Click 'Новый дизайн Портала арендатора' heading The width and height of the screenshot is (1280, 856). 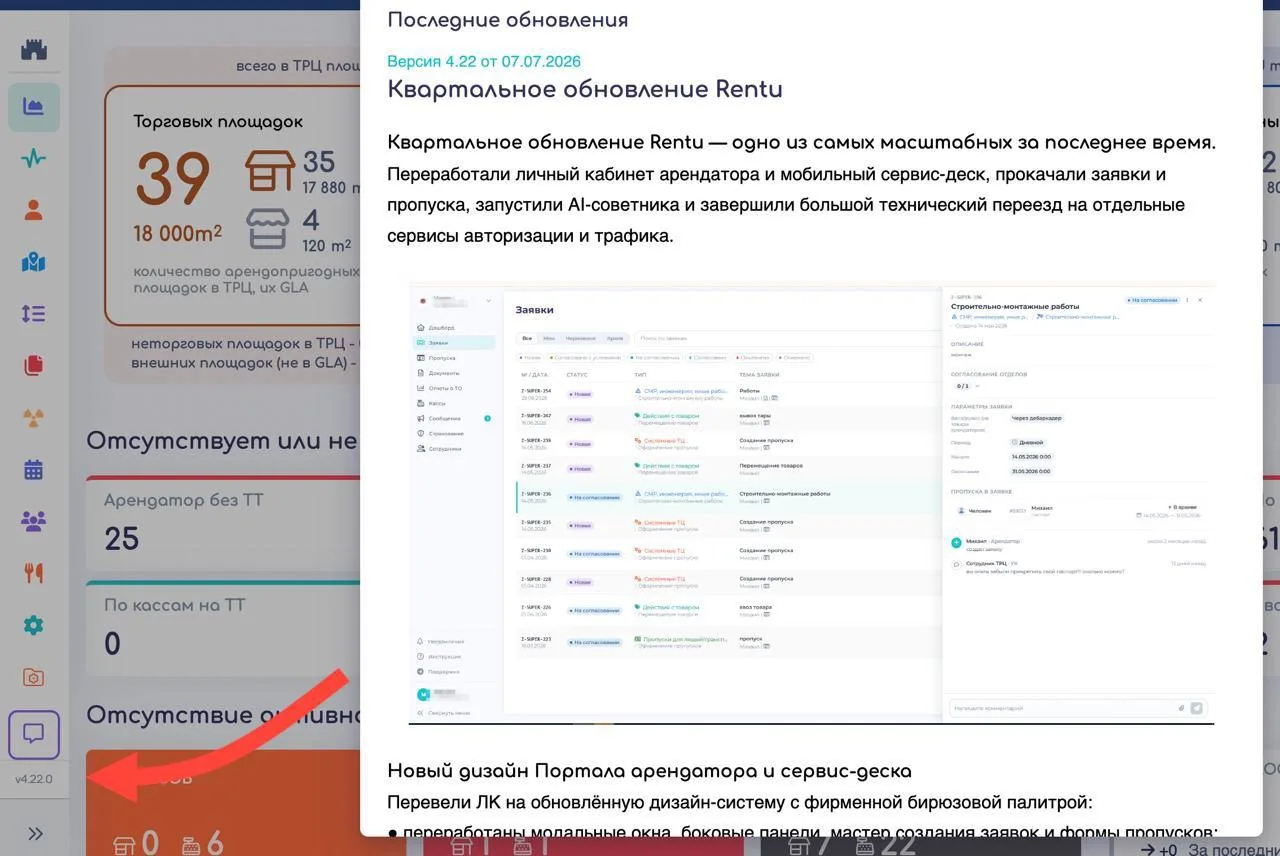click(x=649, y=771)
